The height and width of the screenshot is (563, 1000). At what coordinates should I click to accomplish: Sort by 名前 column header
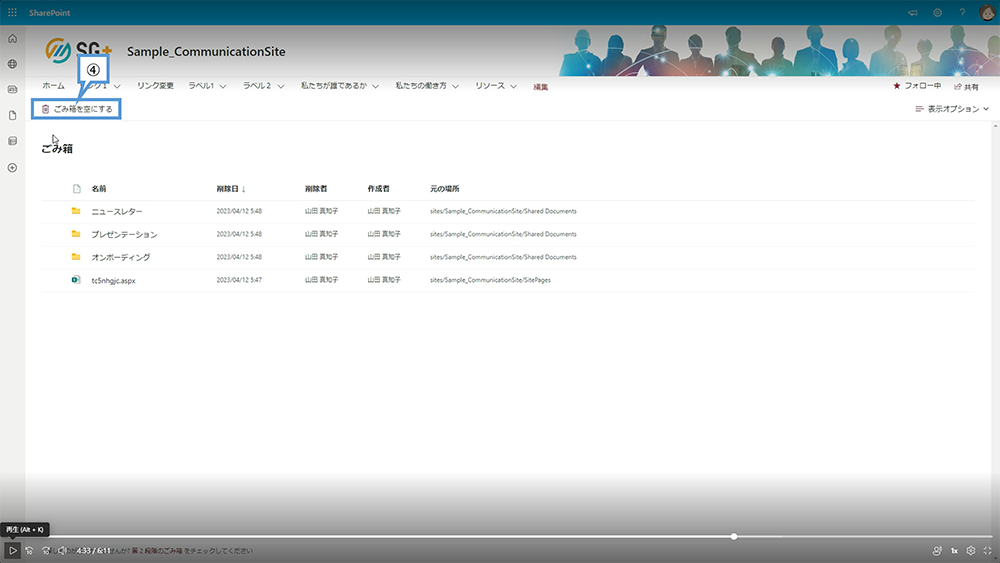[99, 189]
